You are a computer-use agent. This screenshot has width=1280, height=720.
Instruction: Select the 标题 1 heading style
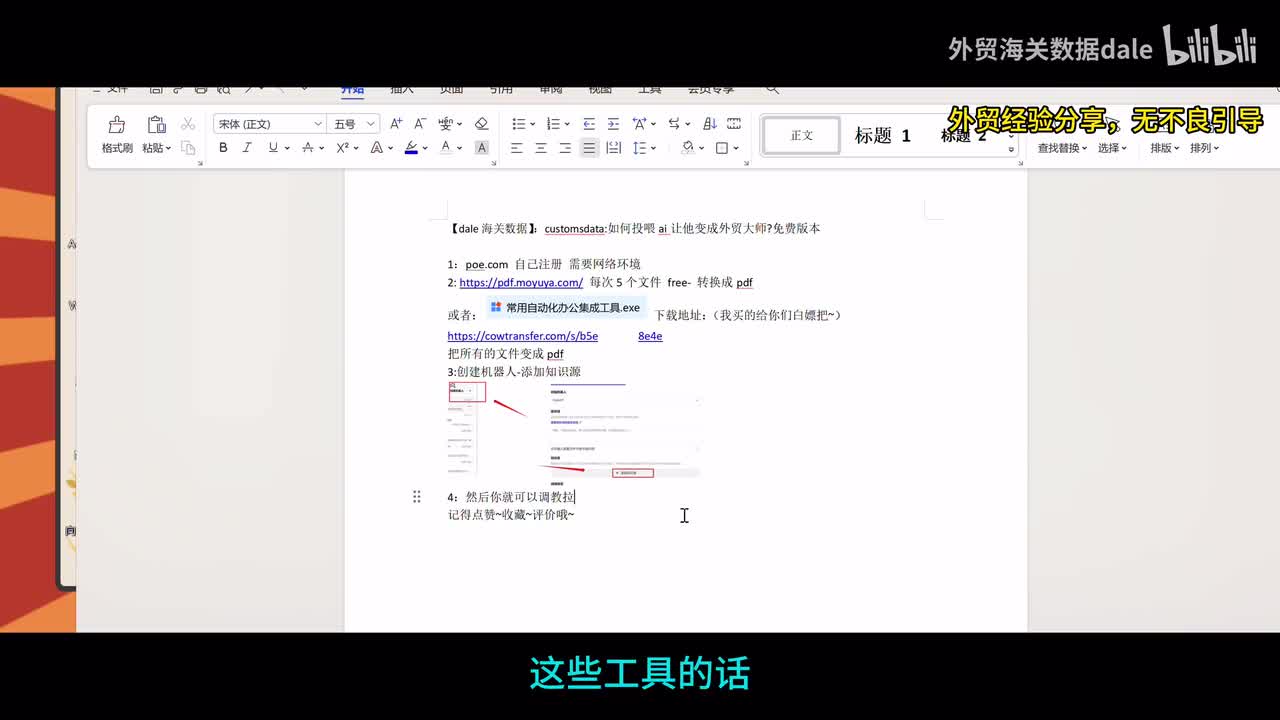pyautogui.click(x=882, y=136)
